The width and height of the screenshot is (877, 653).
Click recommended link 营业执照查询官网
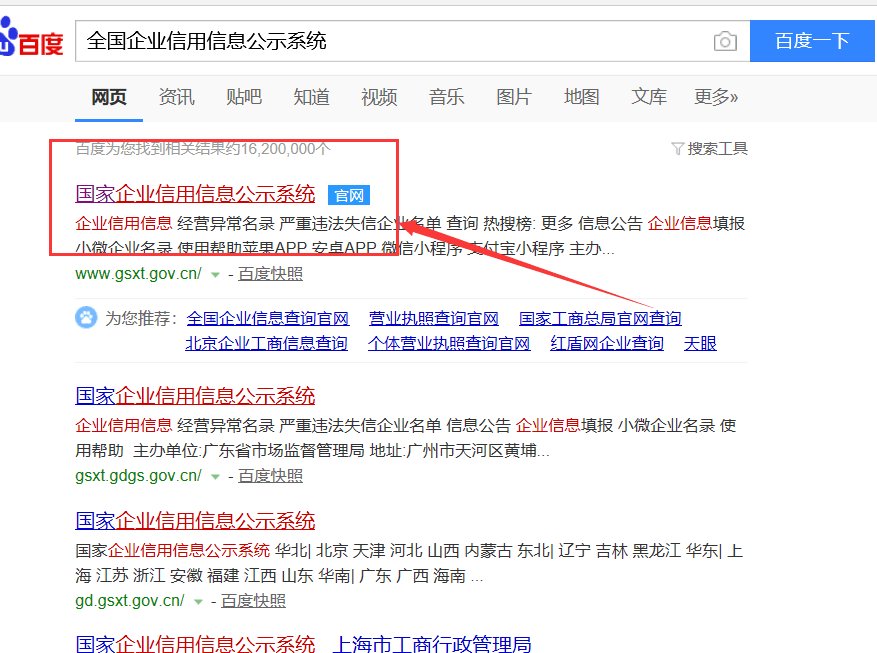tap(433, 319)
